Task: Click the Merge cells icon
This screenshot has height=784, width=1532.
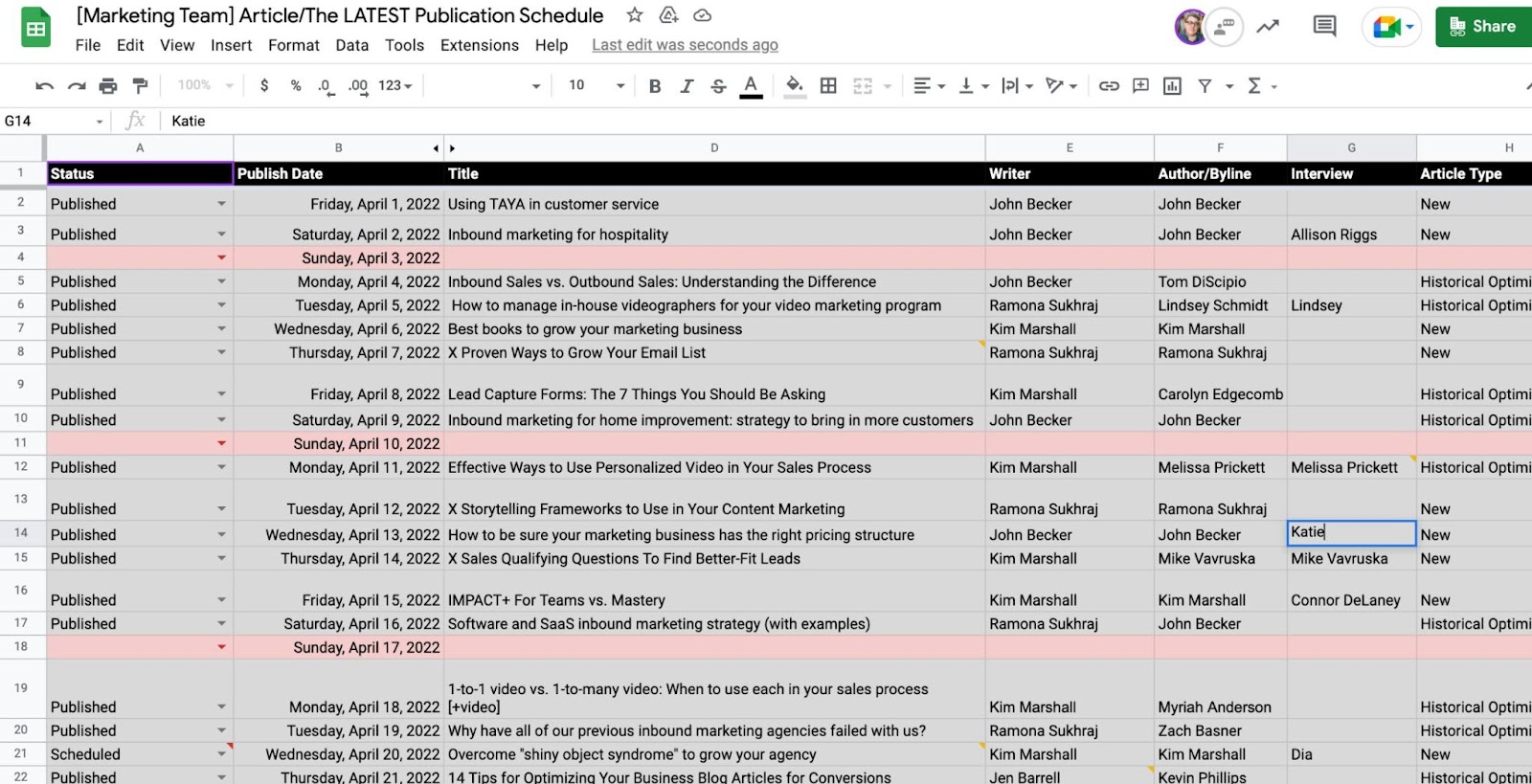Action: point(863,86)
